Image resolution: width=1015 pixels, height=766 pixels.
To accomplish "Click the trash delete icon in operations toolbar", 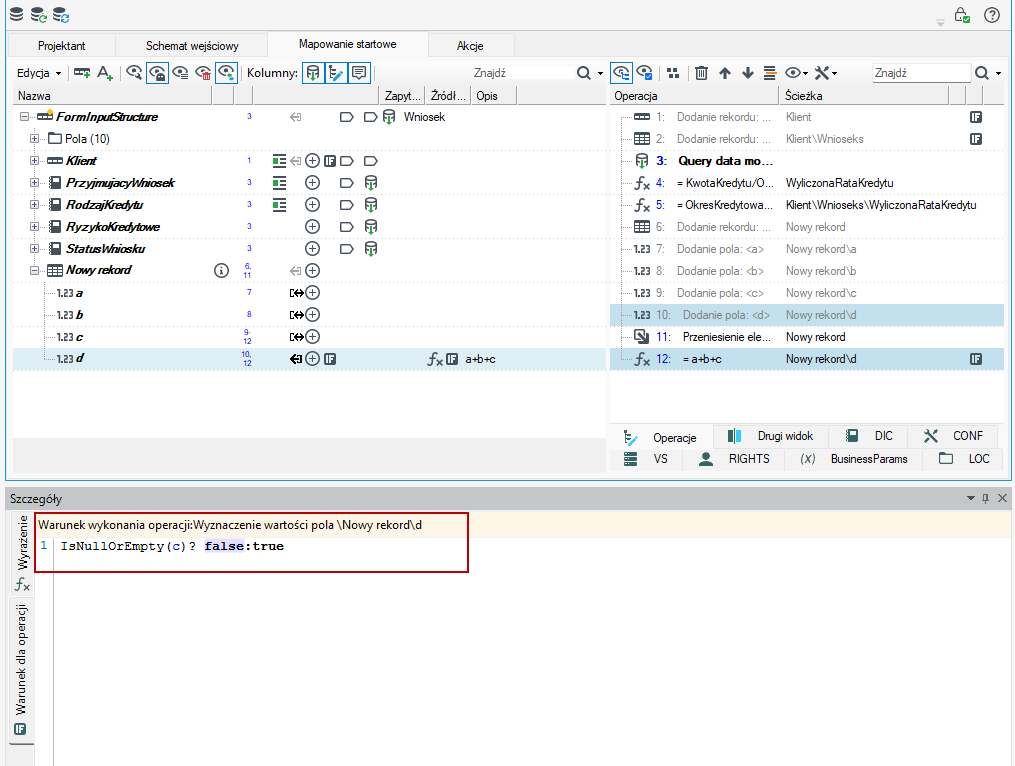I will (701, 73).
